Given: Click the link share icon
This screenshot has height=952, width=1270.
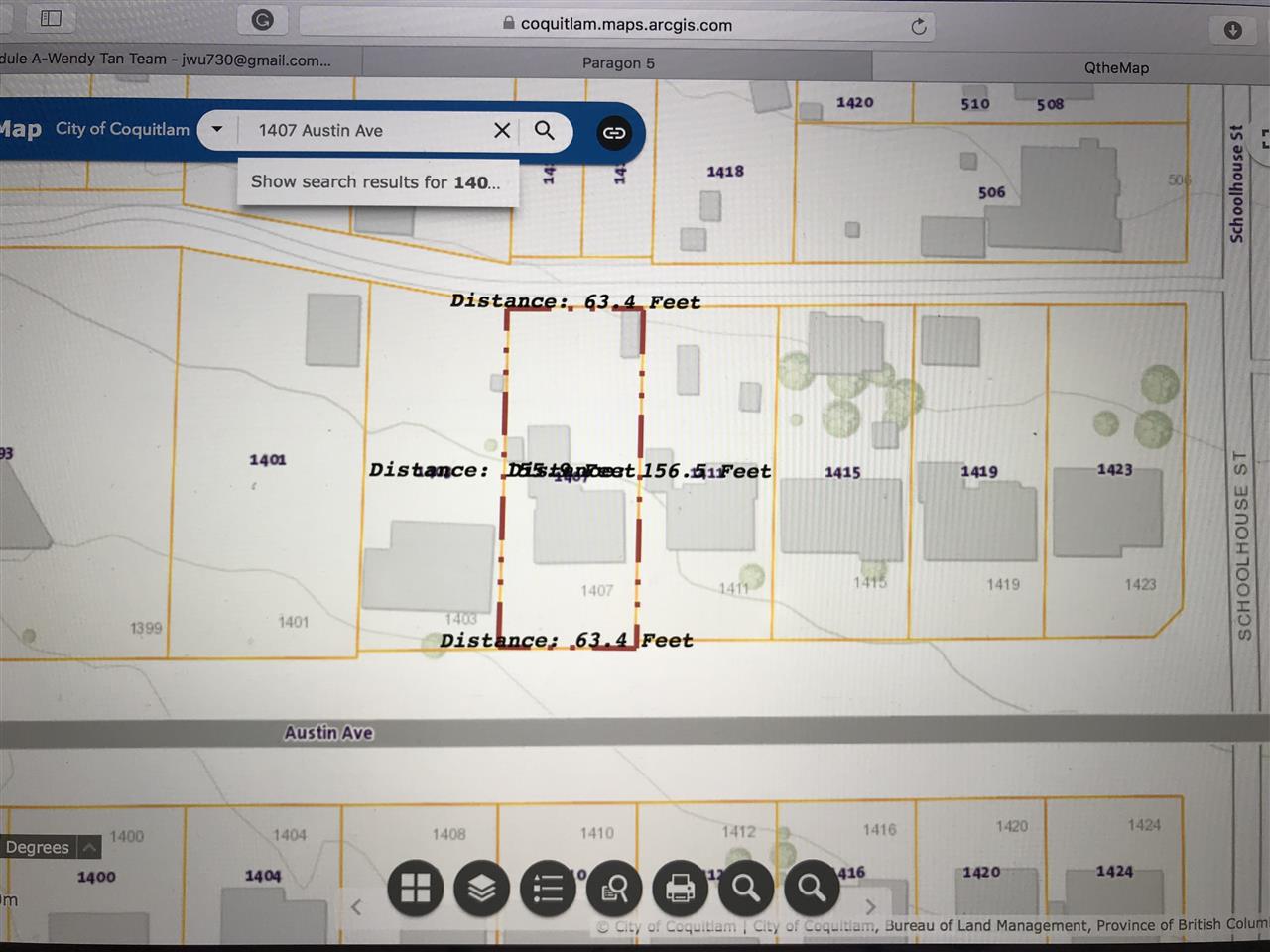Looking at the screenshot, I should click(614, 133).
